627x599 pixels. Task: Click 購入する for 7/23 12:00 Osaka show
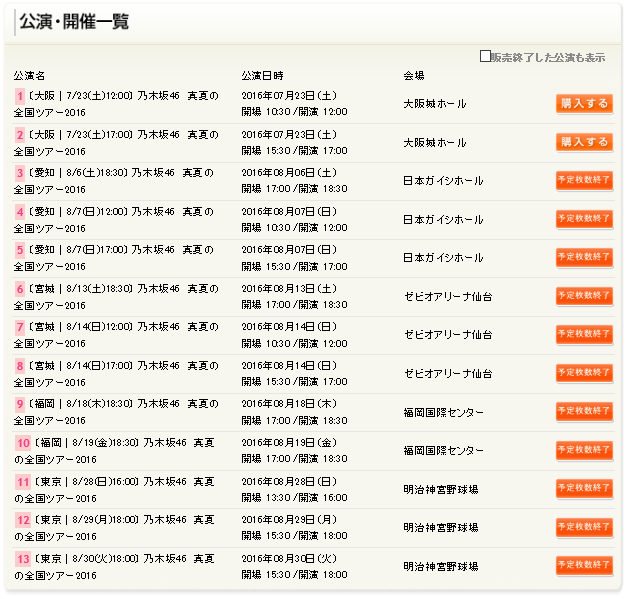coord(584,104)
